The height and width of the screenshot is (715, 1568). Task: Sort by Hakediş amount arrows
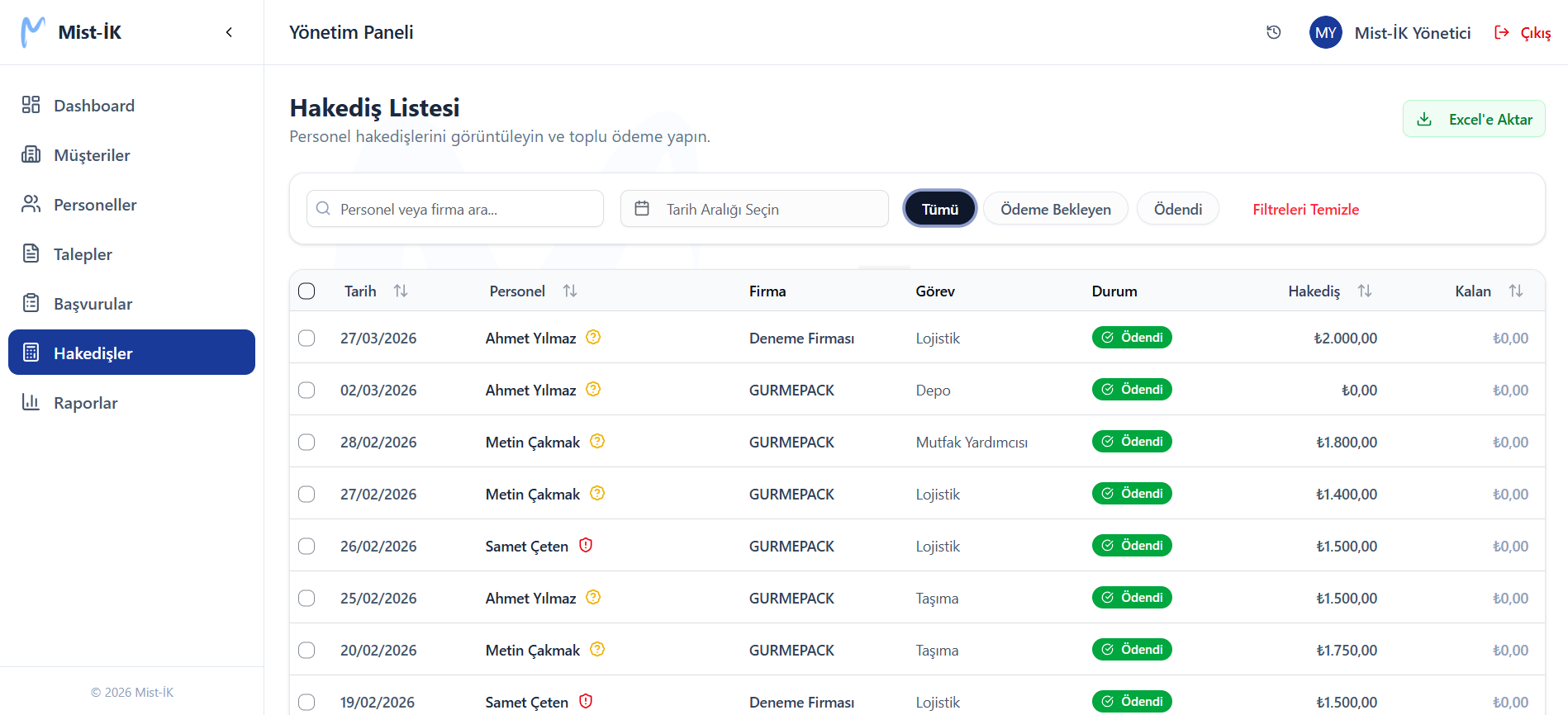1364,291
